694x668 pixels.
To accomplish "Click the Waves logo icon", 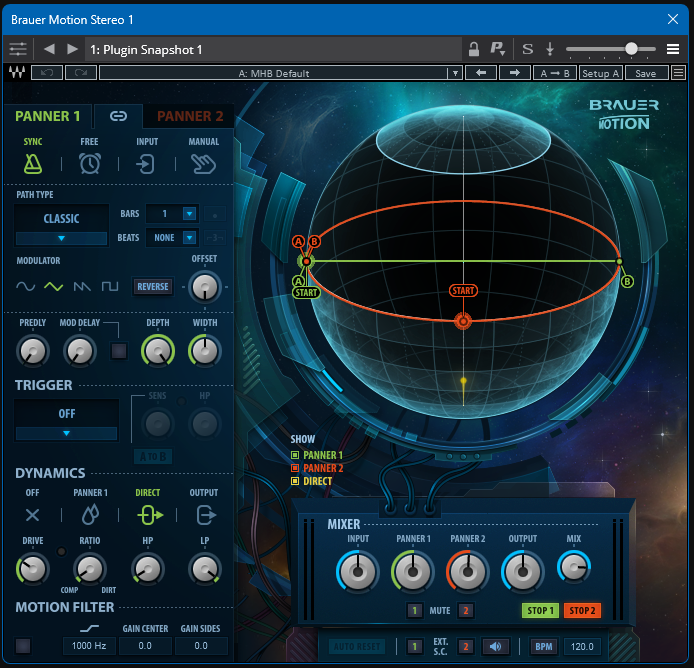I will [17, 72].
